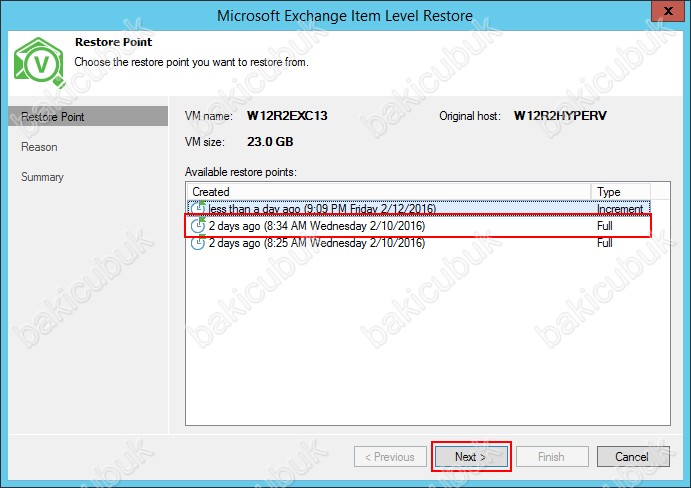
Task: Click the Next button
Action: pyautogui.click(x=471, y=457)
